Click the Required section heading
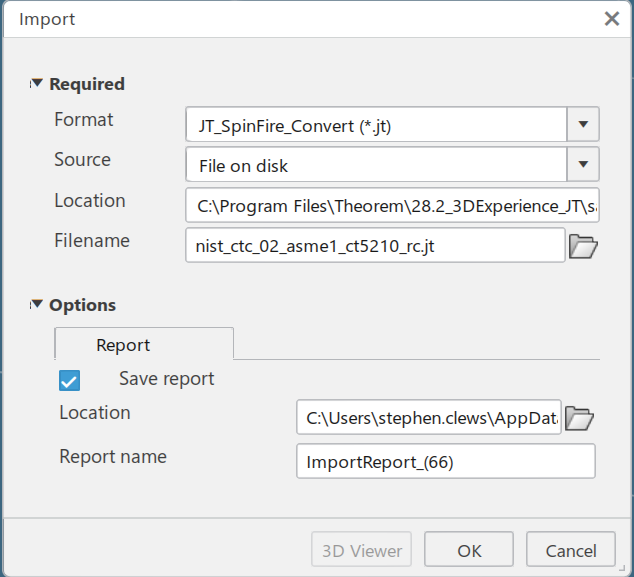634x577 pixels. [x=87, y=84]
